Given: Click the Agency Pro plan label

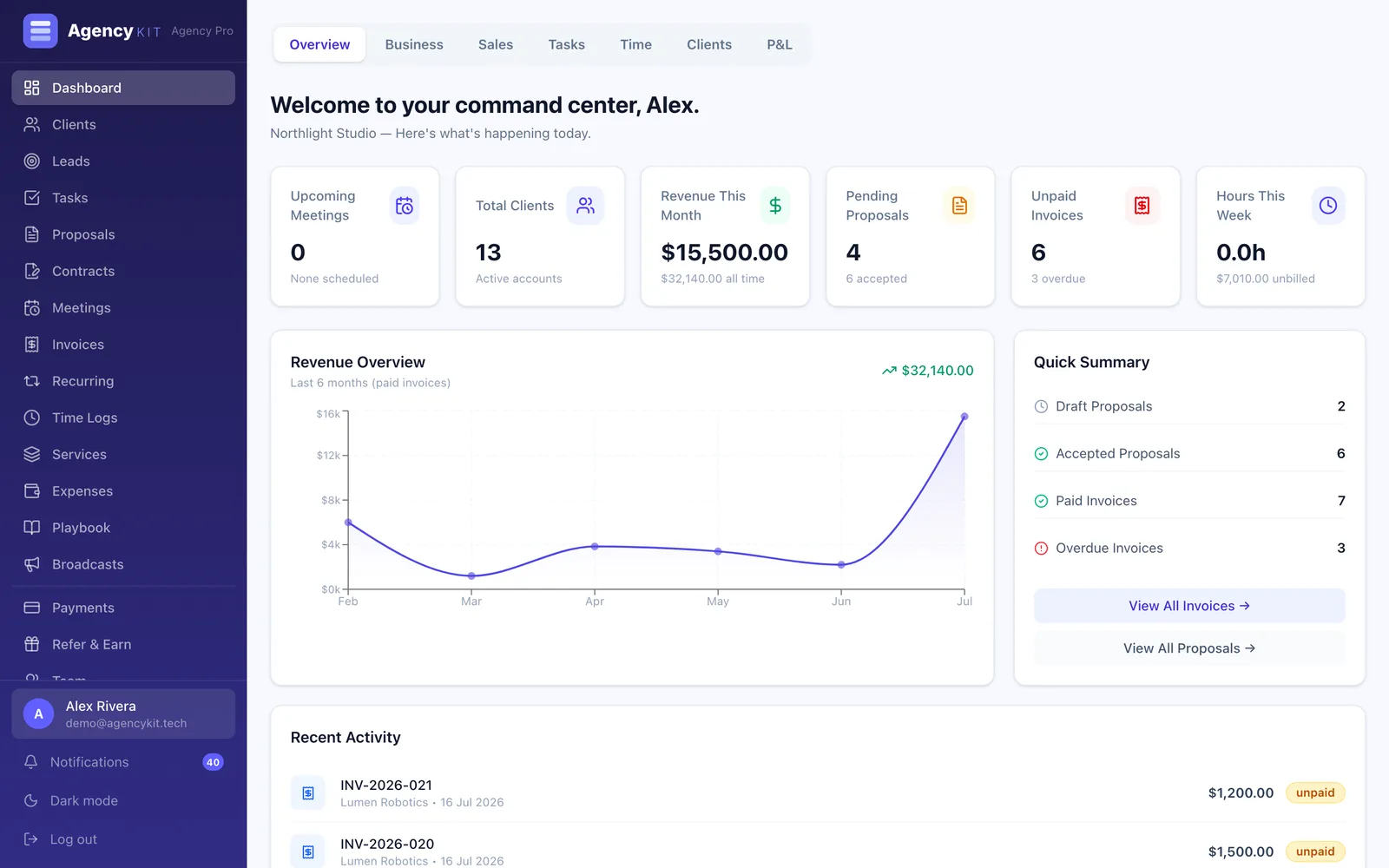Looking at the screenshot, I should tap(202, 30).
